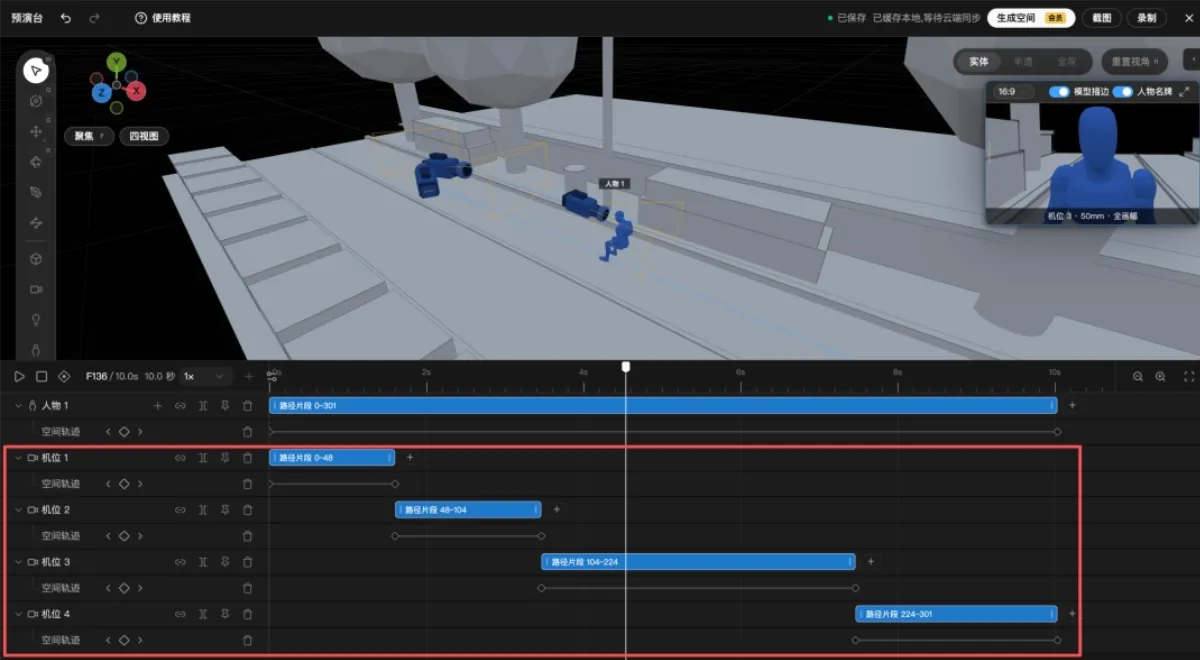Screen dimensions: 1200x660
Task: Select the rotate/orbit tool in sidebar
Action: click(x=36, y=101)
